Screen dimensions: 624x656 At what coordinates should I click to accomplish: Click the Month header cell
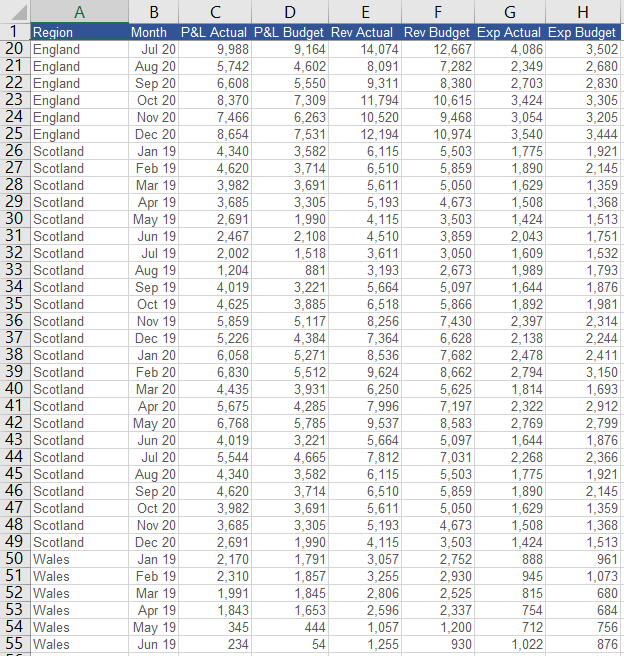[x=153, y=32]
